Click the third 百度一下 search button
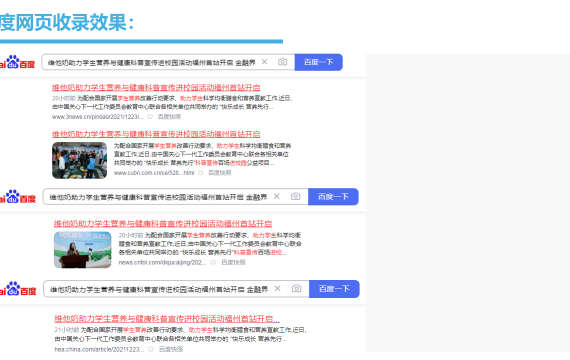The height and width of the screenshot is (360, 570). point(334,289)
